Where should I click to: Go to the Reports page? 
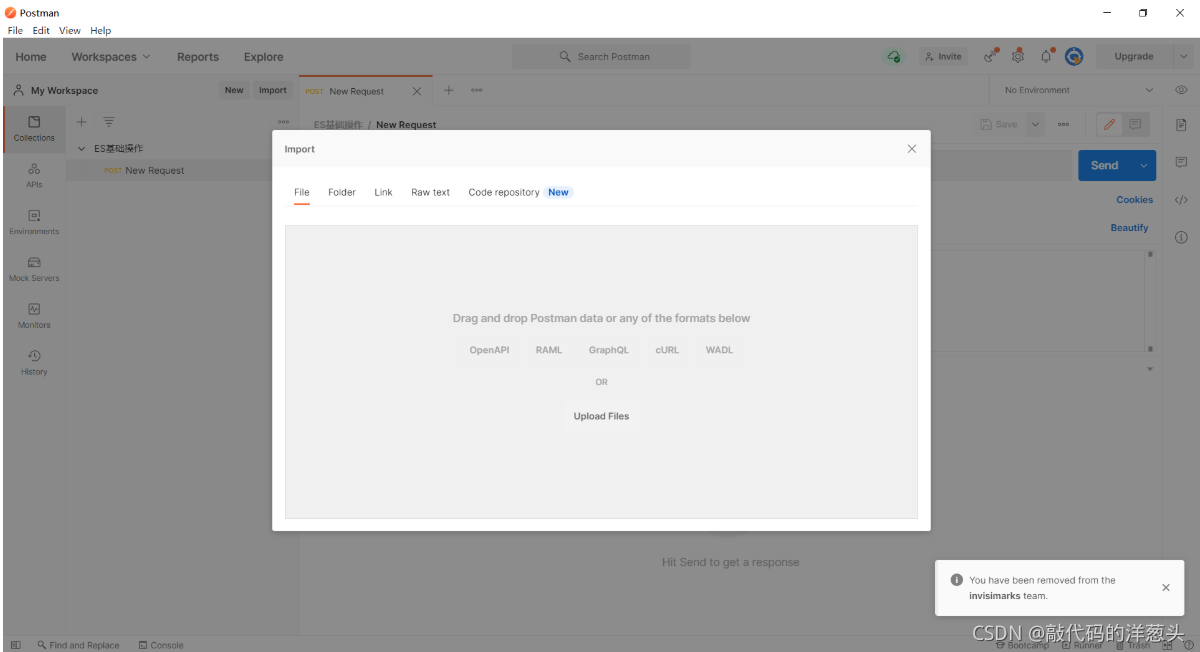tap(198, 57)
